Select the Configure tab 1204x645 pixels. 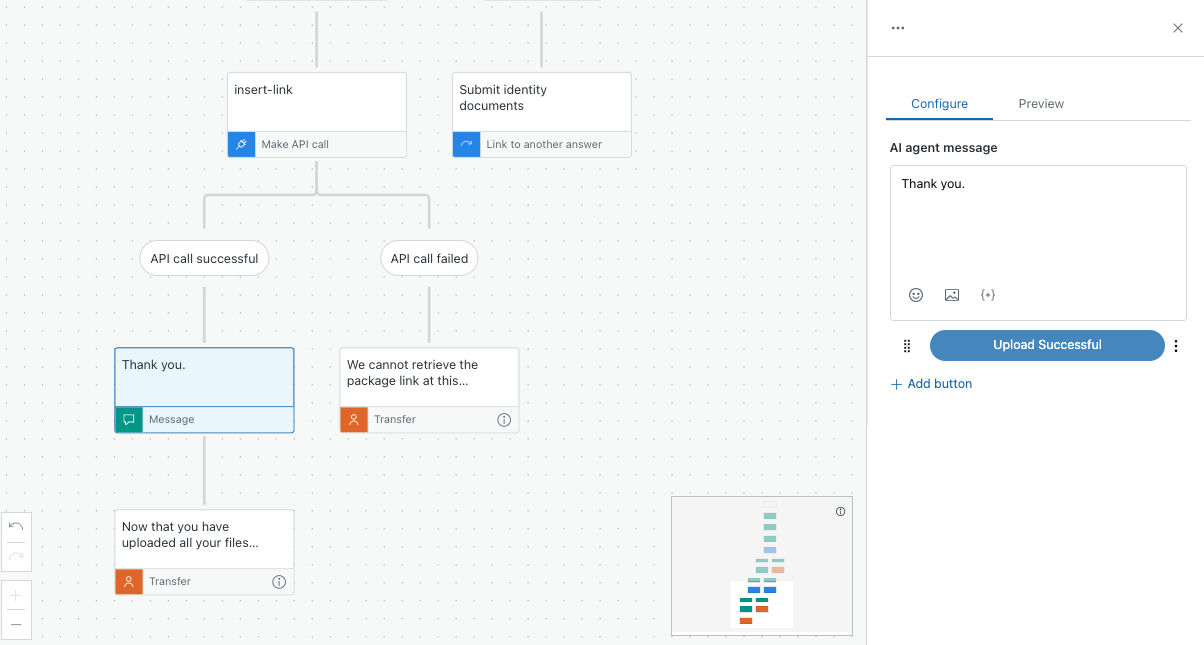pos(939,104)
